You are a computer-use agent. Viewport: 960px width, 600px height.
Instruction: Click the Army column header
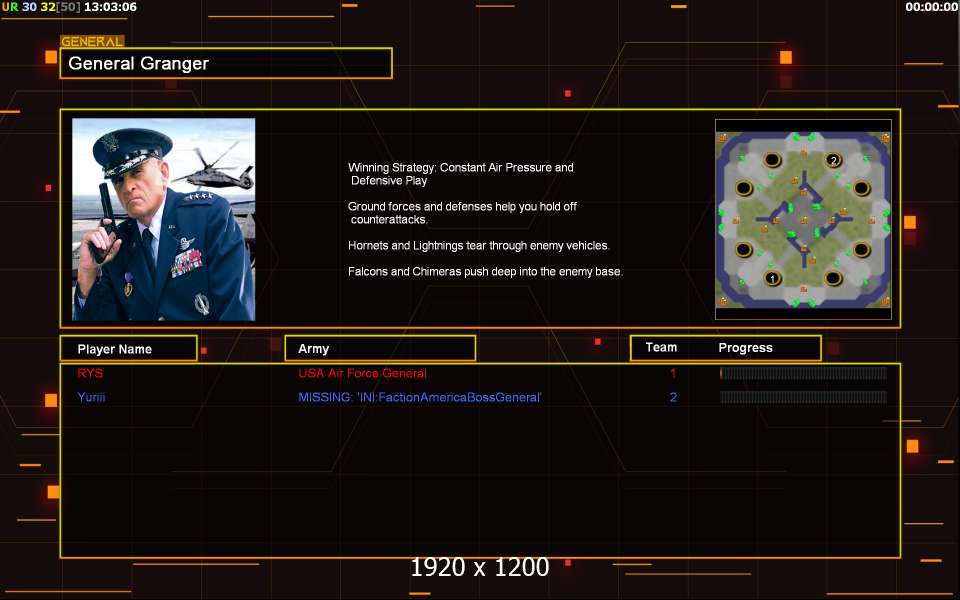pyautogui.click(x=380, y=348)
